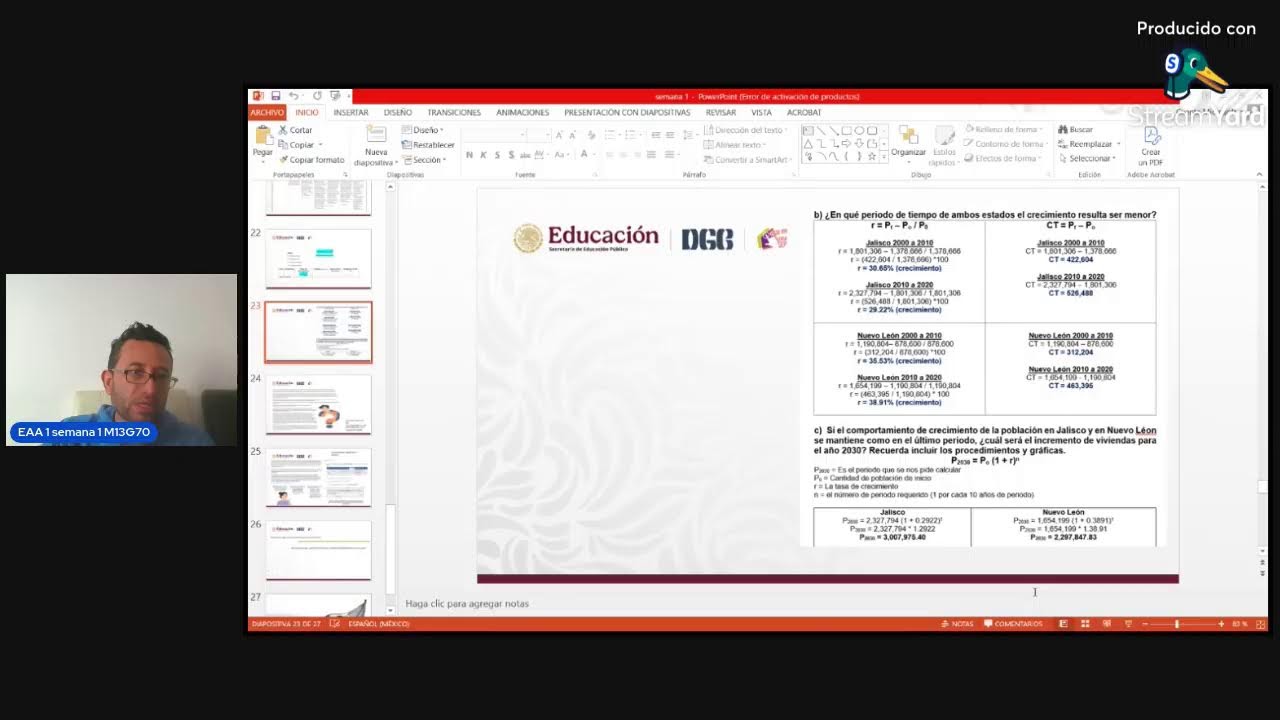The height and width of the screenshot is (720, 1280).
Task: Click Copiar button in Portapapeles
Action: point(298,145)
